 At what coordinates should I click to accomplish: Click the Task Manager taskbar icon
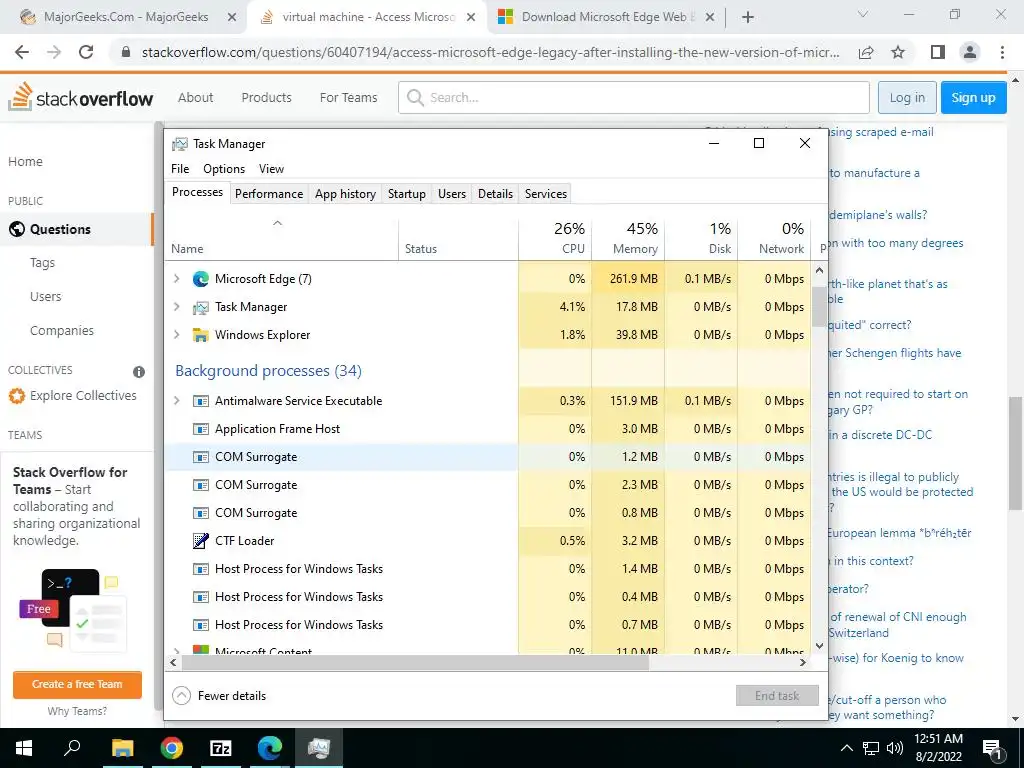coord(319,748)
